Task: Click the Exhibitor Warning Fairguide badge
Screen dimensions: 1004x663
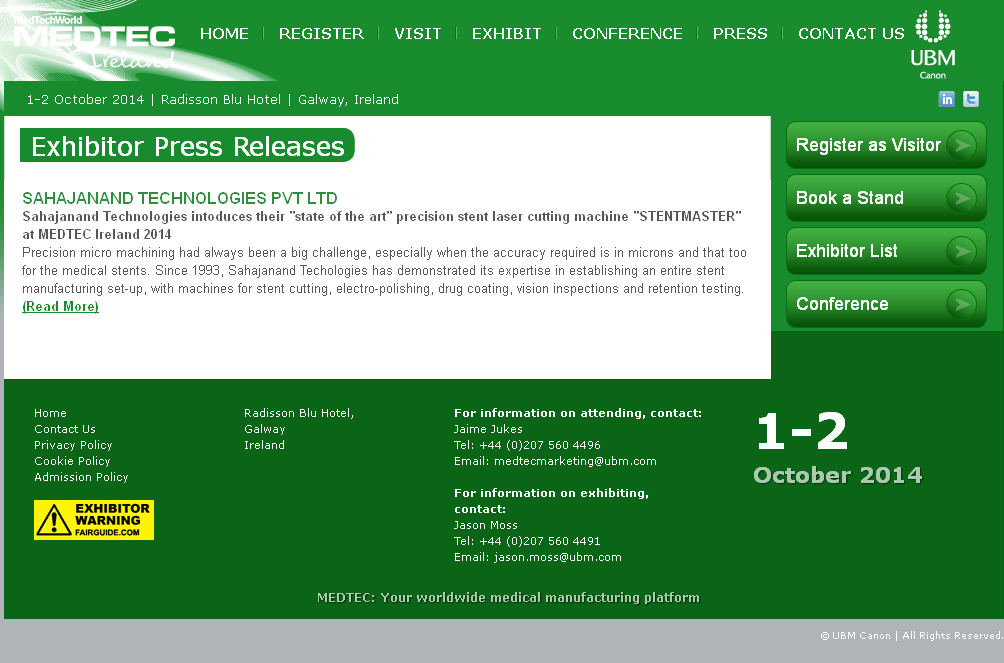Action: [94, 520]
